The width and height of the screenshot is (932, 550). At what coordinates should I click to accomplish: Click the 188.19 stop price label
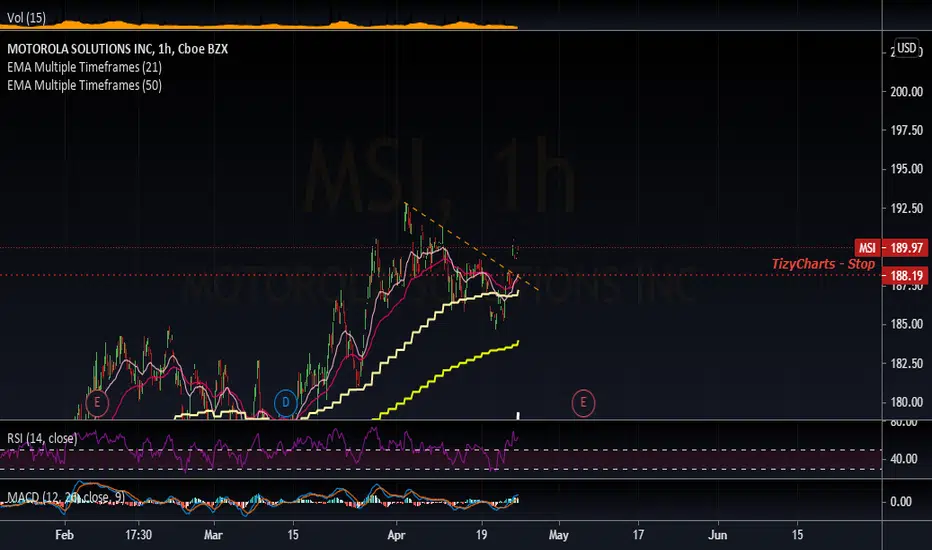906,275
